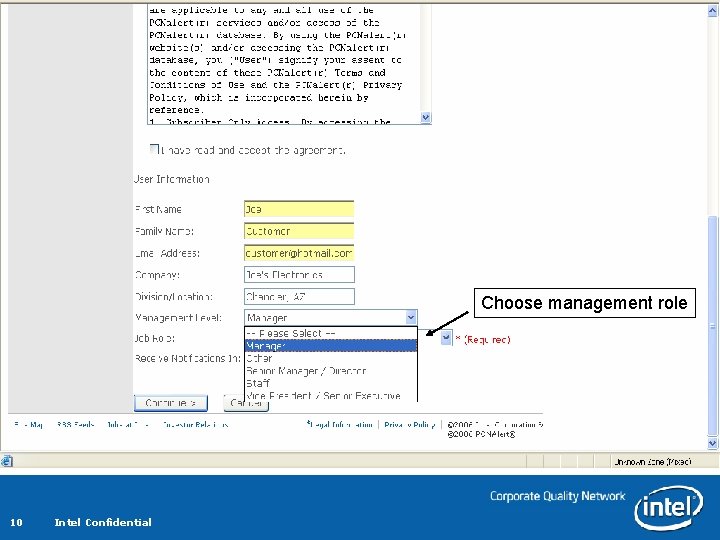This screenshot has width=720, height=540.
Task: Click the 'Corporate Quality Network' text
Action: tap(557, 496)
